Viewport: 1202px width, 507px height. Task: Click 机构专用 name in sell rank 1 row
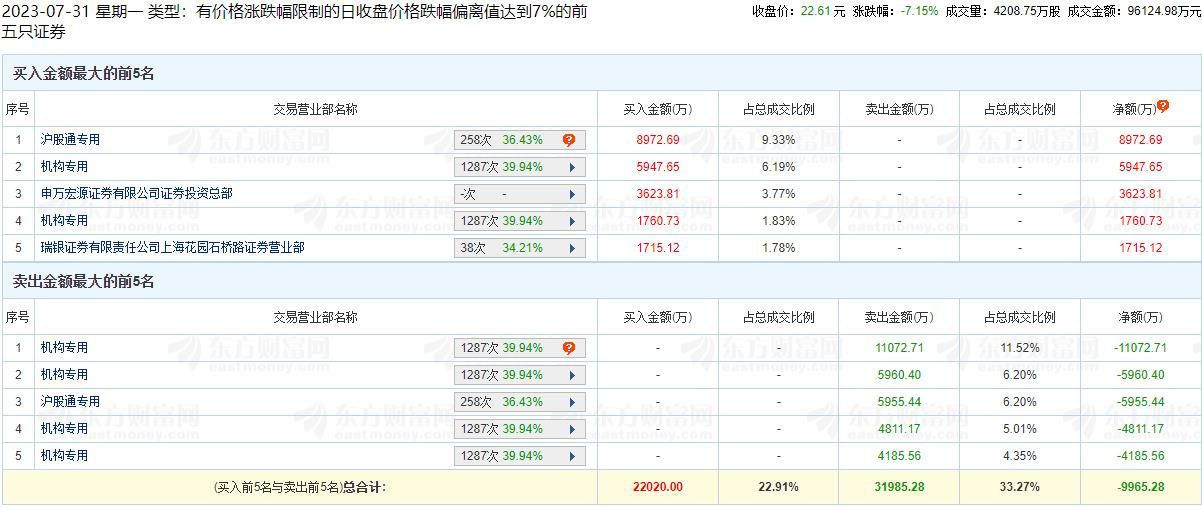point(64,347)
